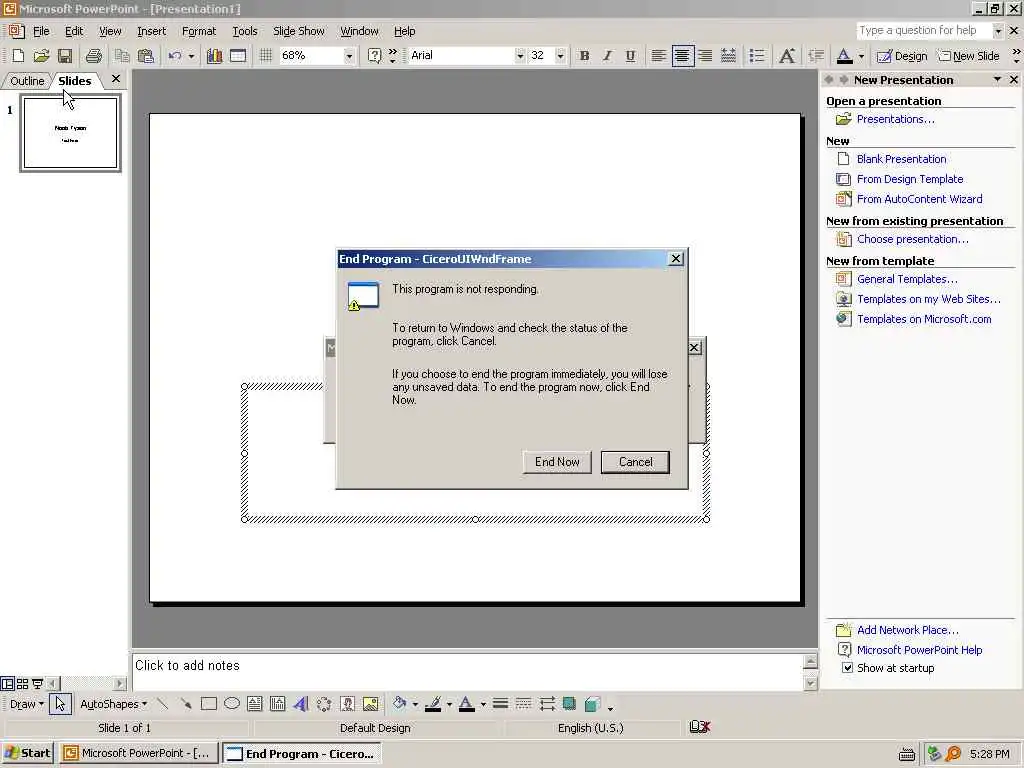Click the Align Left icon
The width and height of the screenshot is (1024, 768).
pos(658,56)
